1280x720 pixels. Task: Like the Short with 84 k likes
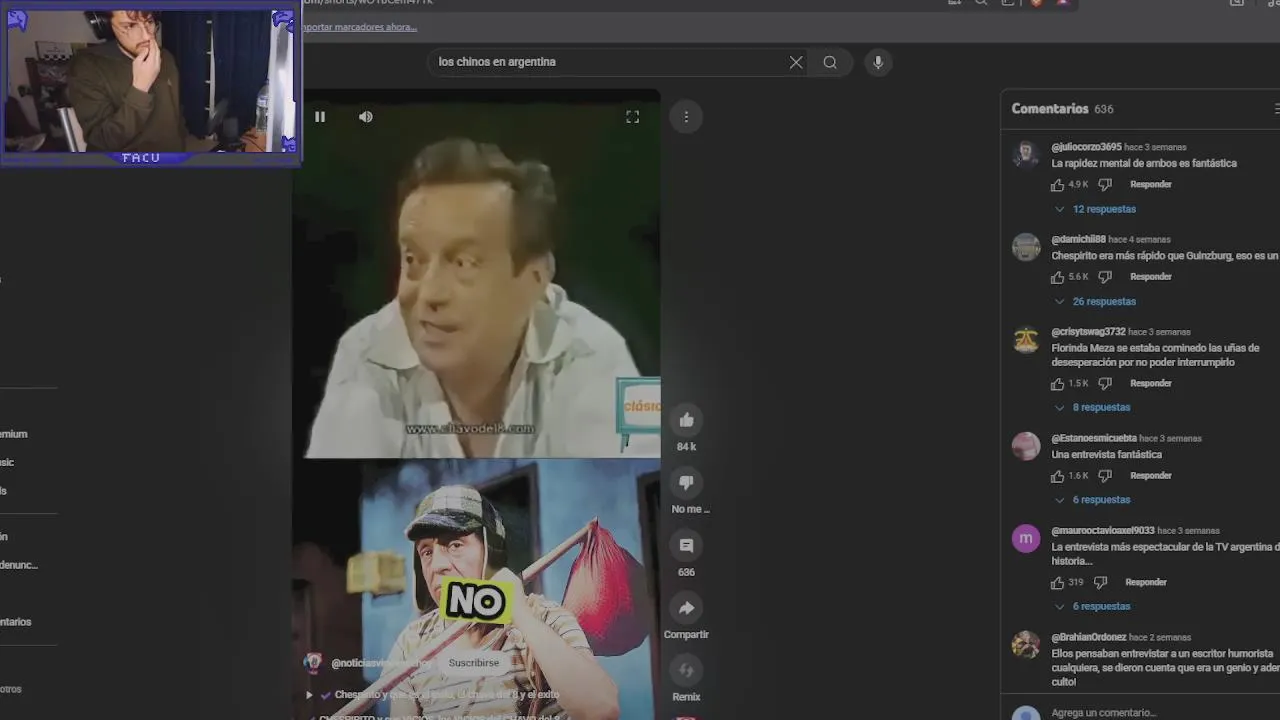coord(687,420)
